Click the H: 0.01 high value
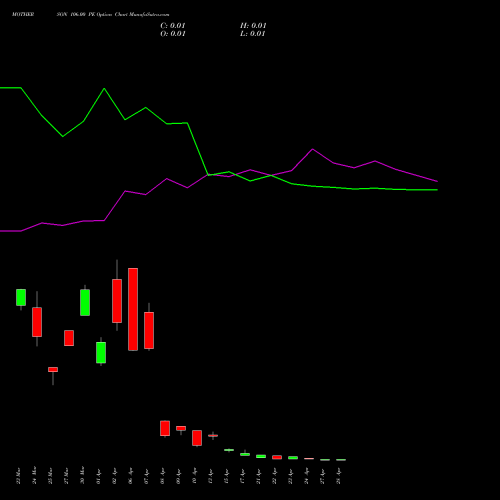 click(x=253, y=26)
